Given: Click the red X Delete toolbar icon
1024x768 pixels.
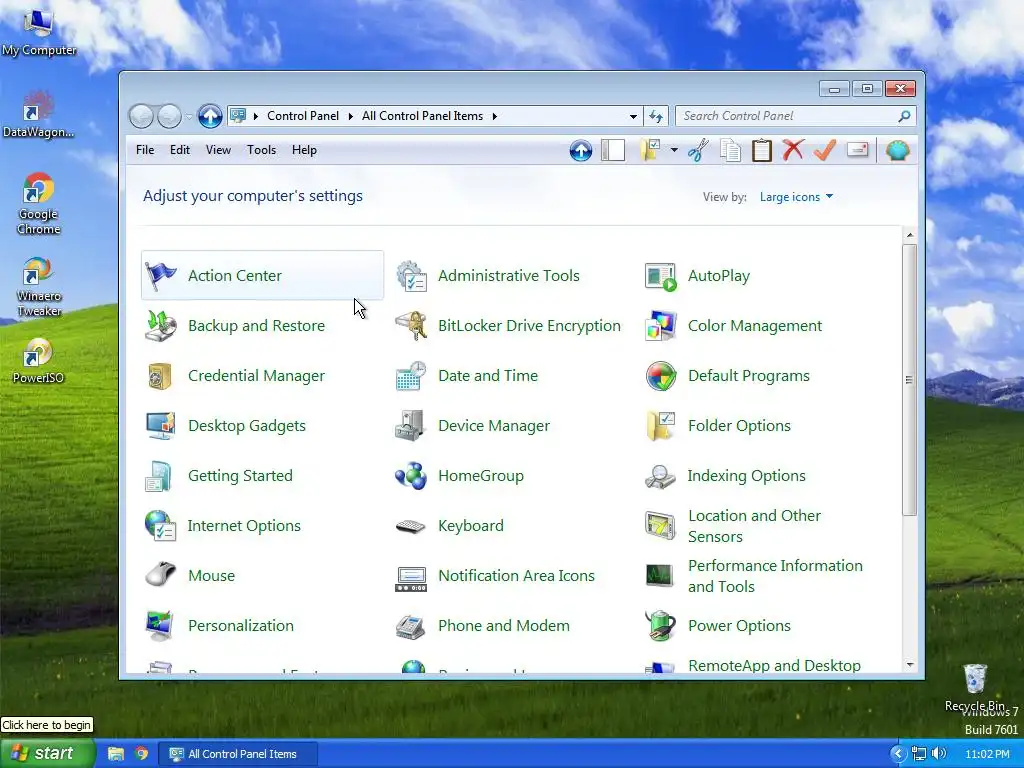Looking at the screenshot, I should pos(793,150).
